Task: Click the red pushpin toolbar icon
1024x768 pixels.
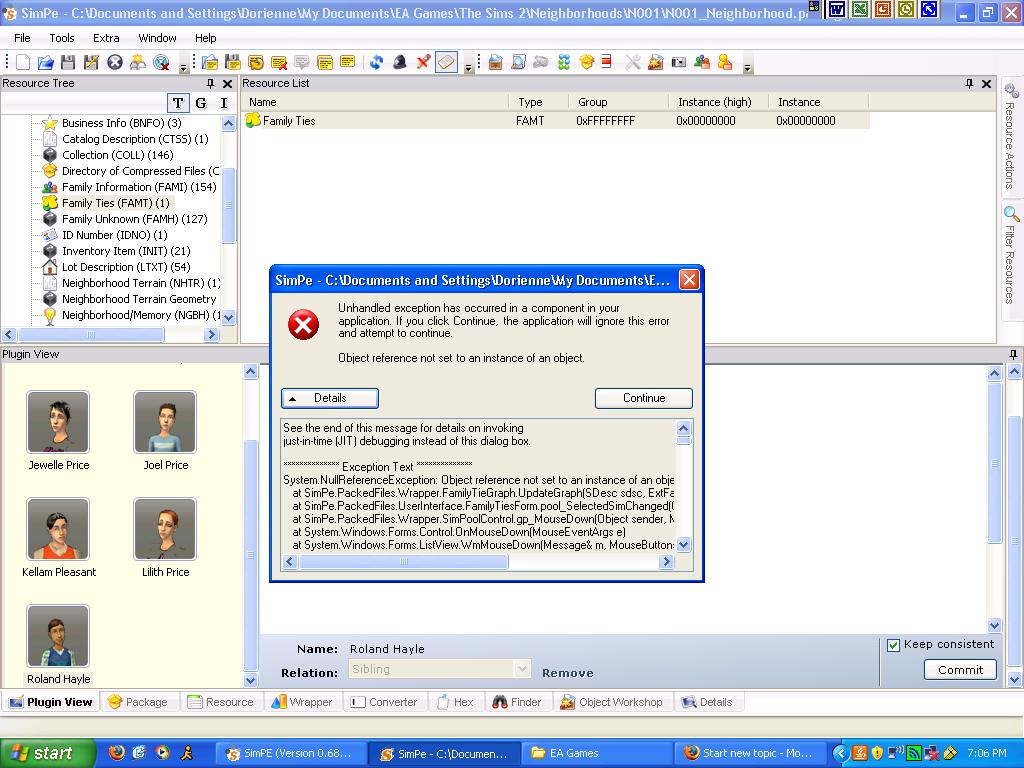Action: (x=423, y=63)
